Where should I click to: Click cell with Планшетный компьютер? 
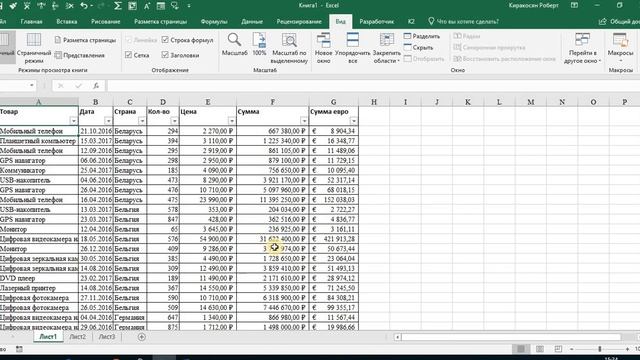[39, 141]
